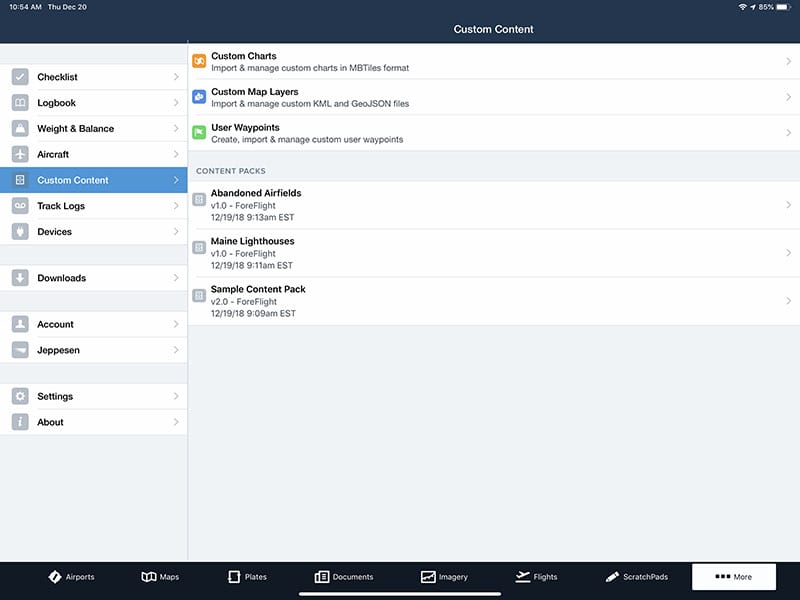The height and width of the screenshot is (600, 800).
Task: Open the Abandoned Airfields content pack
Action: [x=494, y=205]
